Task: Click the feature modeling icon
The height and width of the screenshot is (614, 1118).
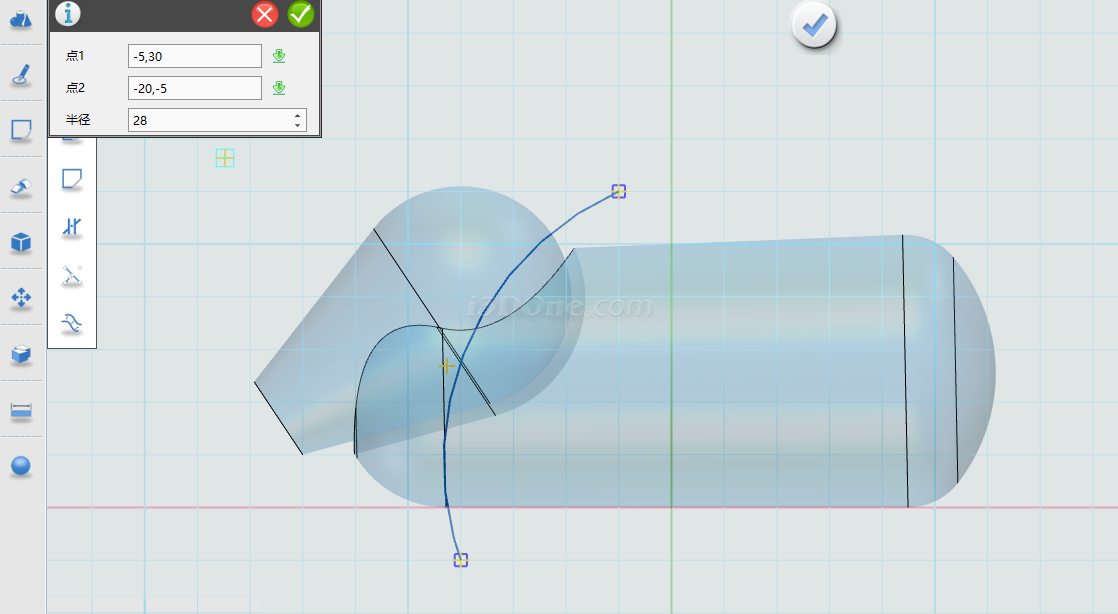Action: pos(22,186)
